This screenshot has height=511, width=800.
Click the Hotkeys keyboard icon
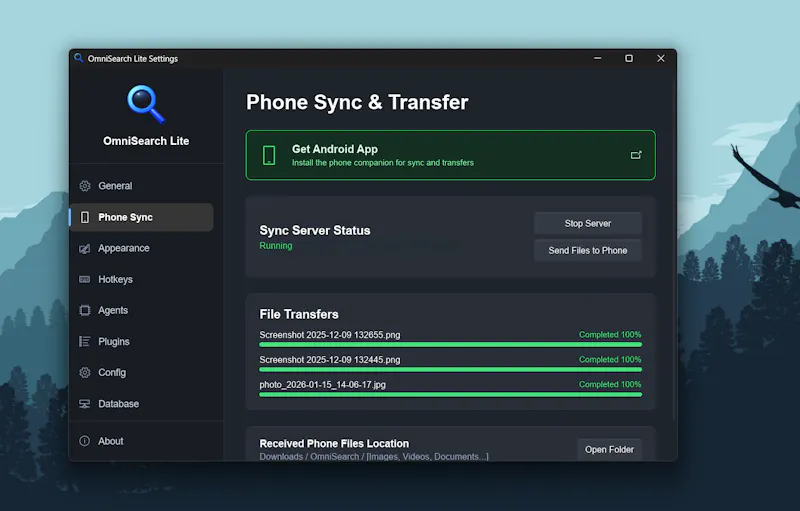(85, 279)
